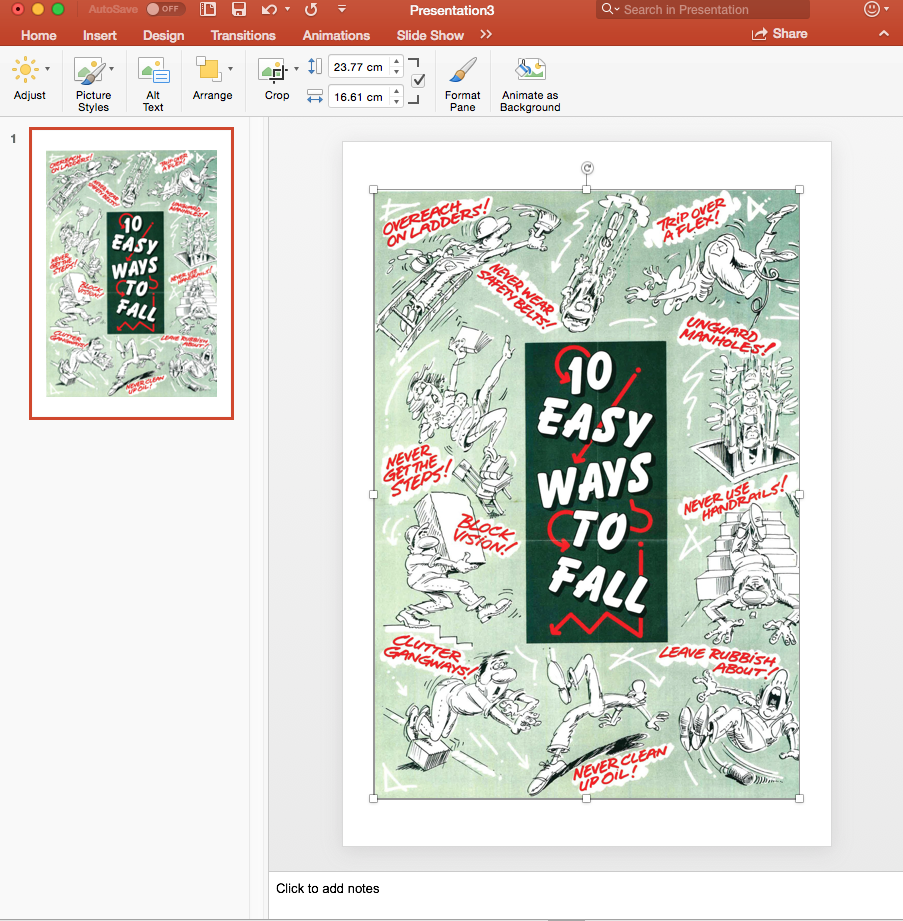Open the Animations tab
903x921 pixels.
point(336,35)
